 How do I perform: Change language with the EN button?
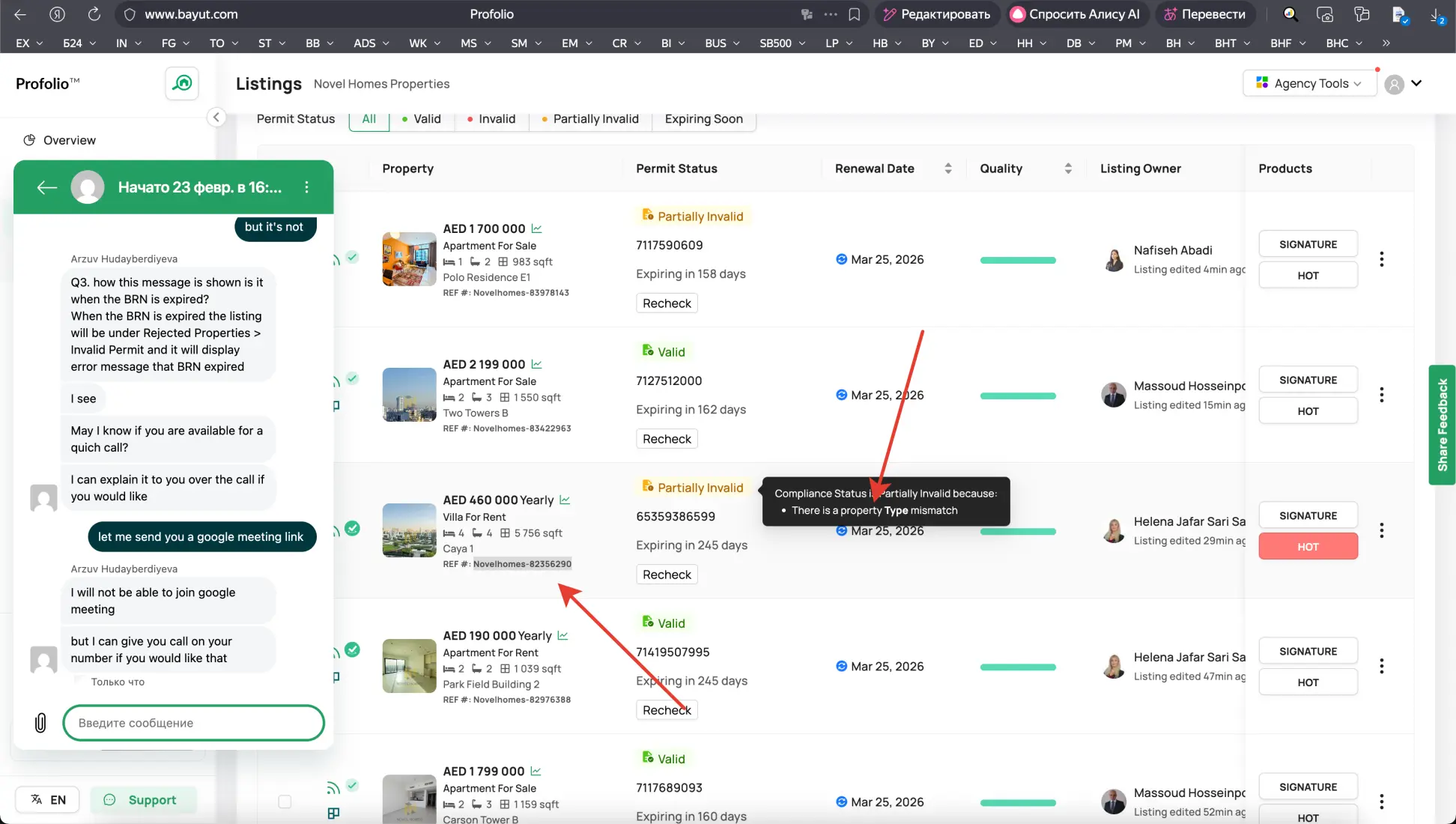tap(49, 800)
